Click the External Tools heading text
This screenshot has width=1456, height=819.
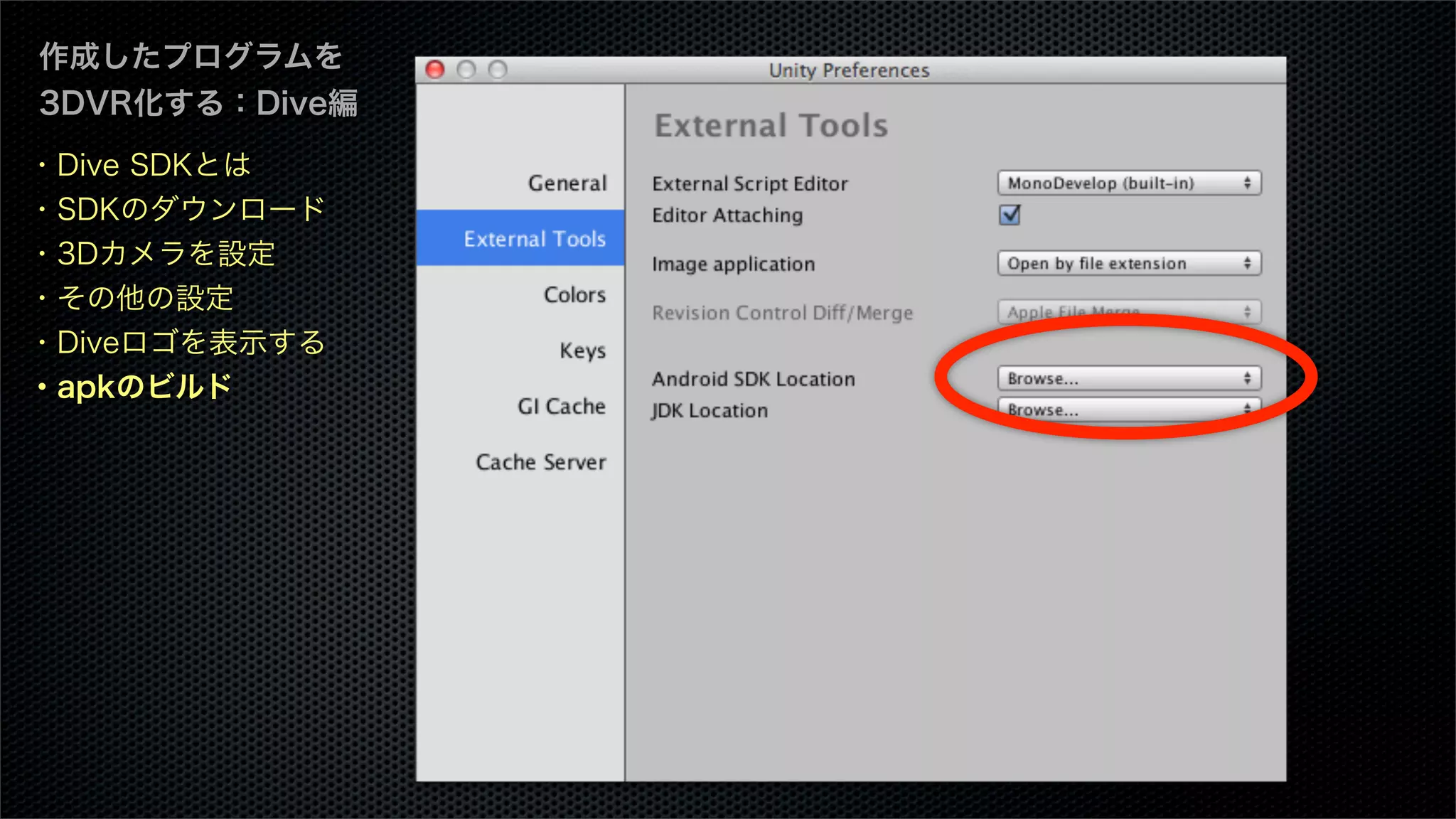771,126
